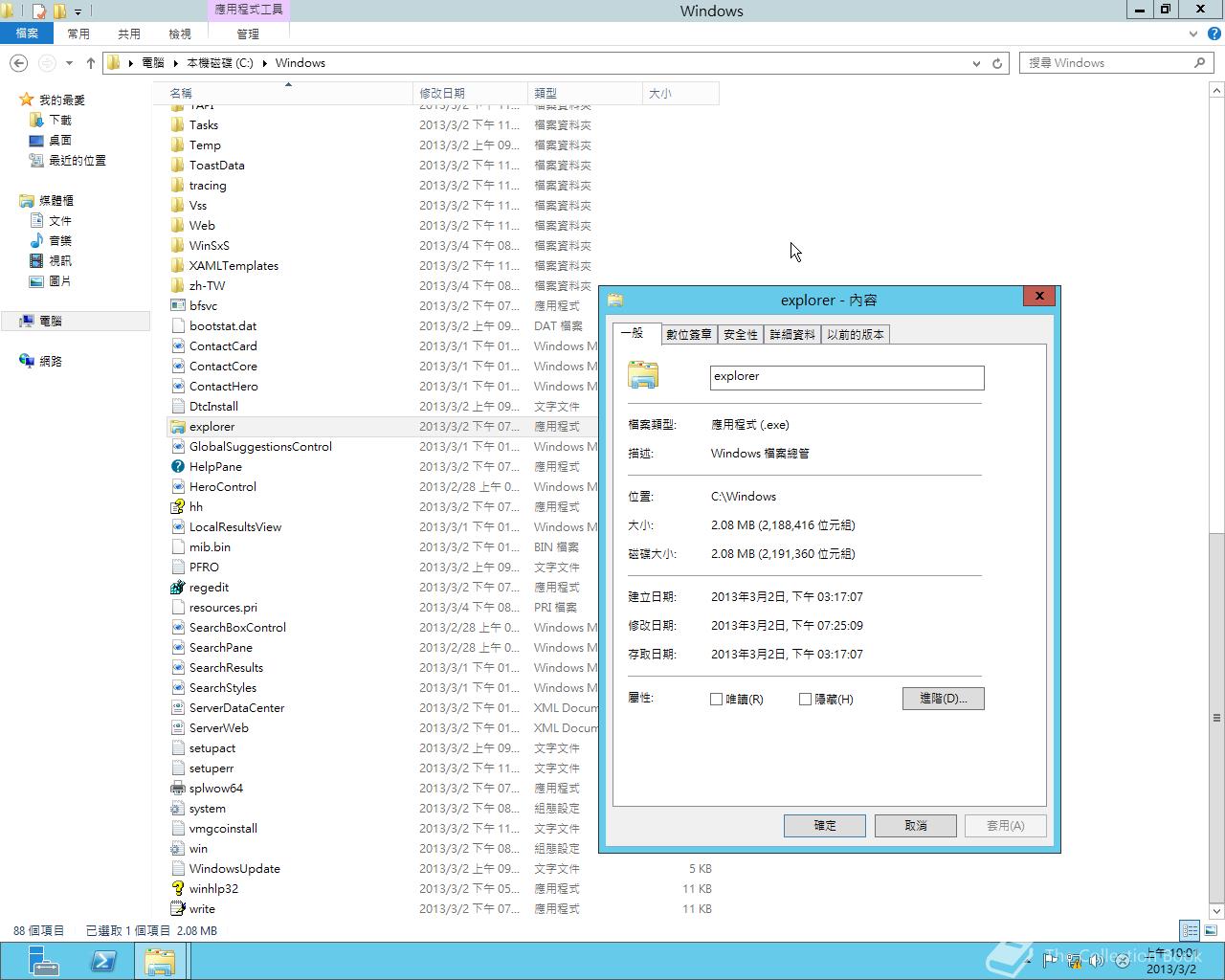Open Server Manager from the taskbar
Screen dimensions: 1225x980
click(x=43, y=961)
